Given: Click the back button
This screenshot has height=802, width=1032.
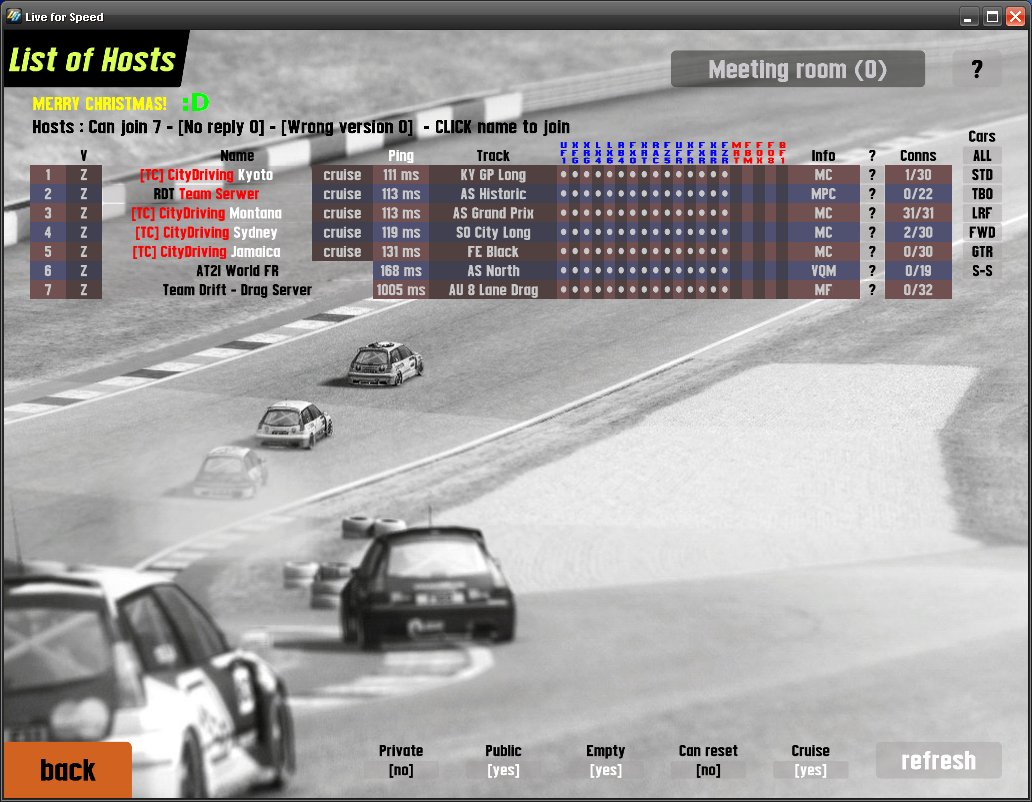Looking at the screenshot, I should 68,770.
